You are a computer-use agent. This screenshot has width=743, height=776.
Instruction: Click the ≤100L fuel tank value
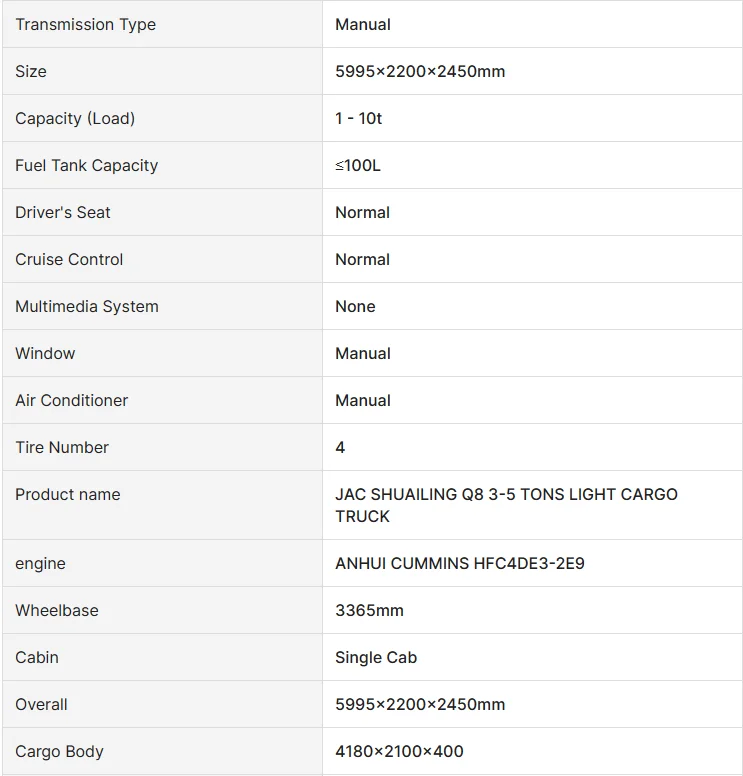(358, 165)
